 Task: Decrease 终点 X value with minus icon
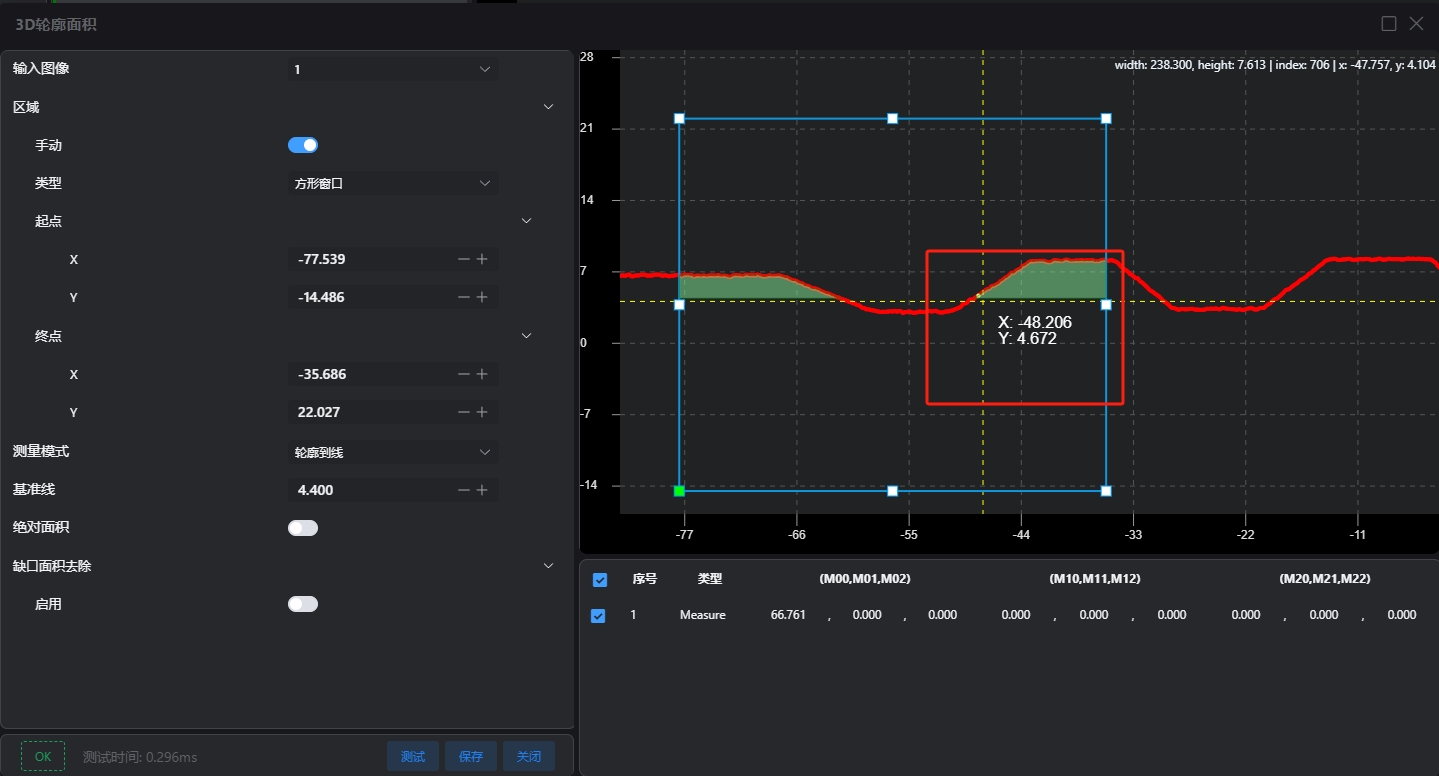tap(463, 374)
